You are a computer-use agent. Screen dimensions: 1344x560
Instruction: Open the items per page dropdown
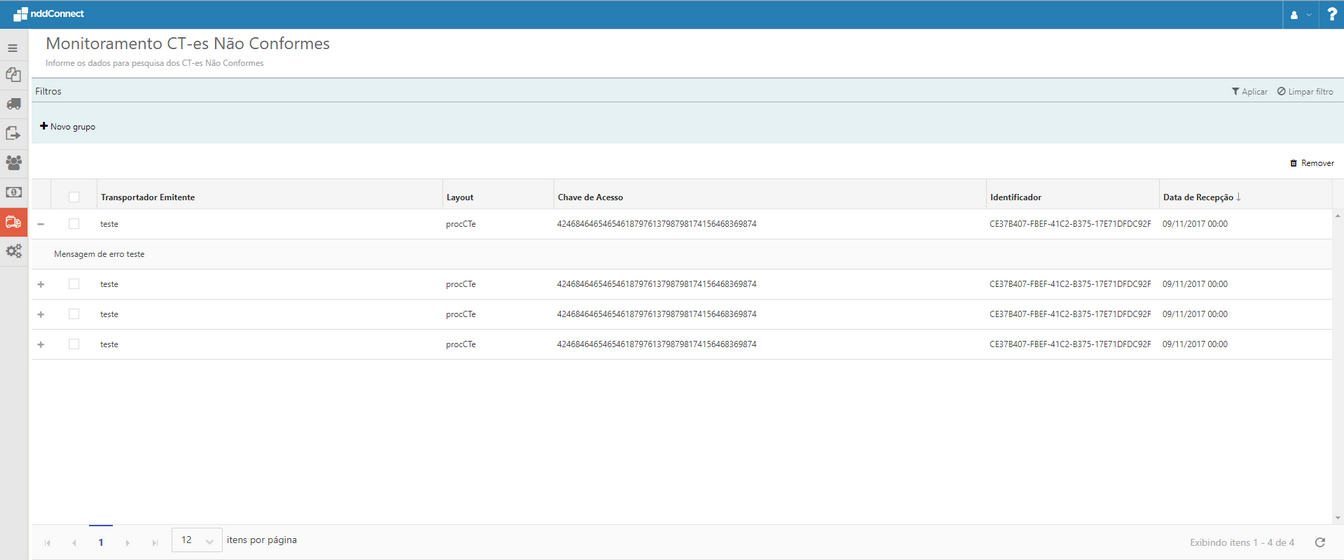pos(197,541)
